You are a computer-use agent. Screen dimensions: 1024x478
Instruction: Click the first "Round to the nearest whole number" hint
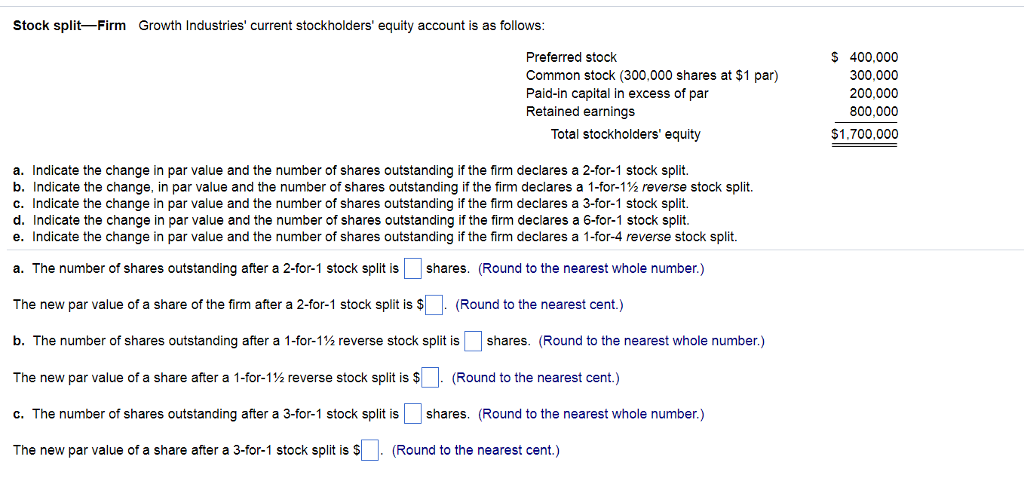592,268
